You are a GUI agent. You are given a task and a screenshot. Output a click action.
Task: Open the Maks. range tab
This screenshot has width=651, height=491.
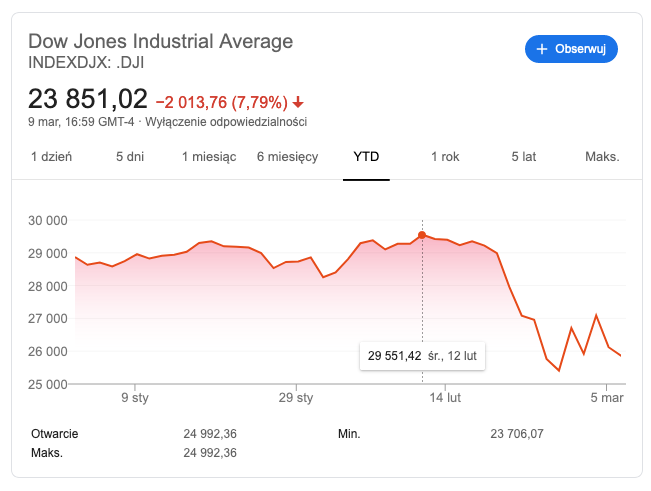pos(602,156)
